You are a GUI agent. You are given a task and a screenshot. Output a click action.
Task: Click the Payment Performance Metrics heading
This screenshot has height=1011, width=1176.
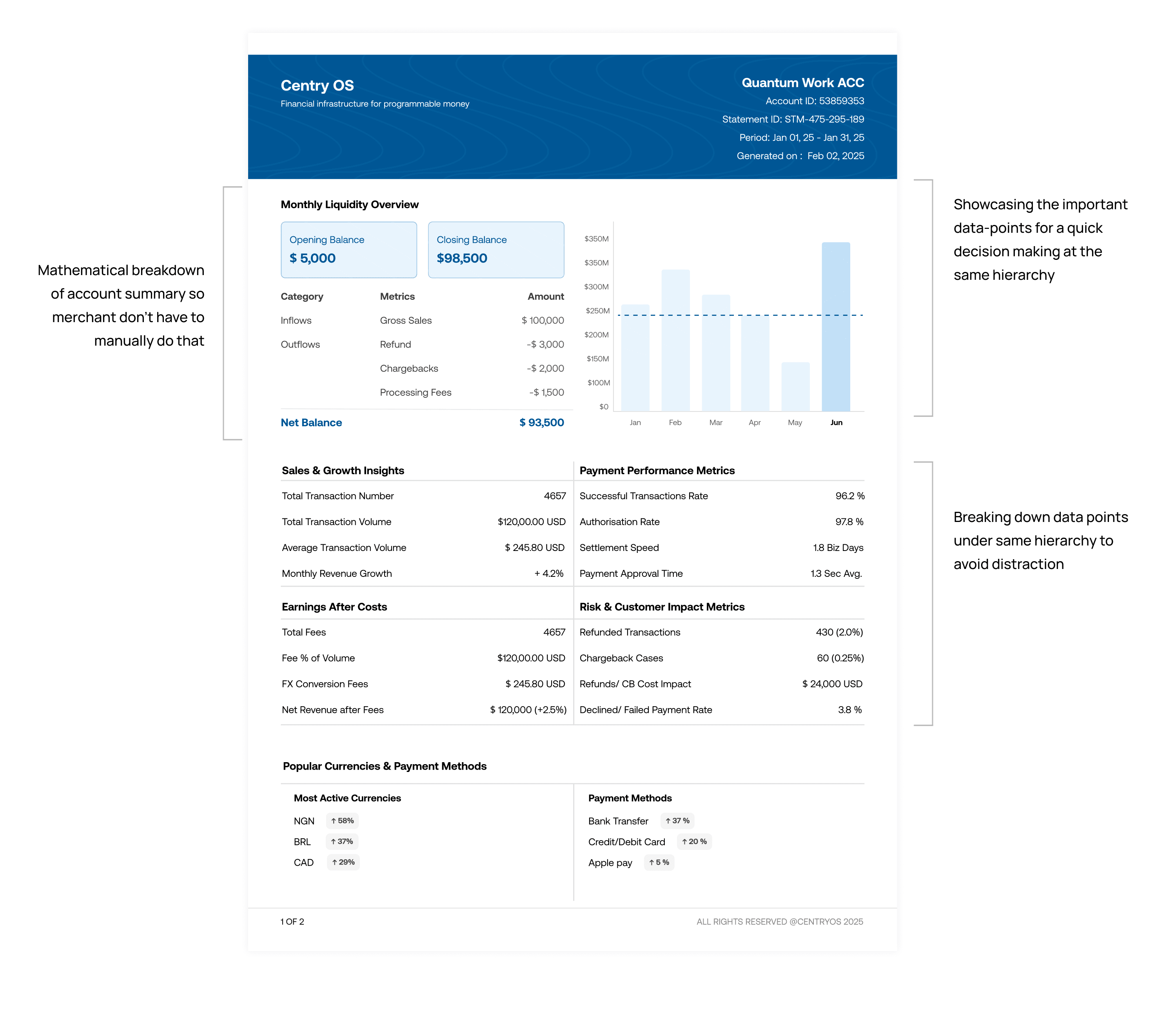[x=657, y=470]
